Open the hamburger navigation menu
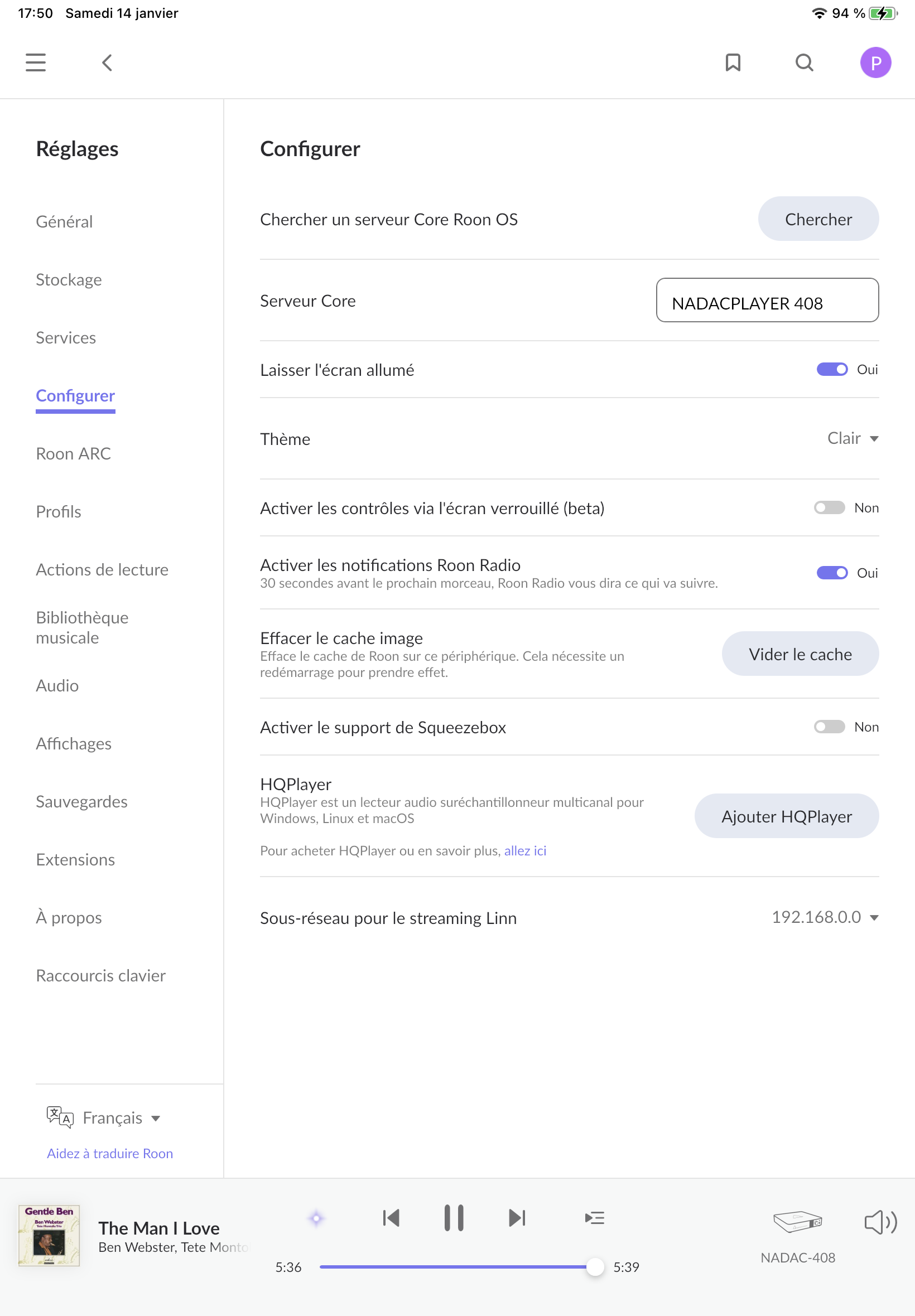Screen dimensions: 915x1316 [x=36, y=62]
